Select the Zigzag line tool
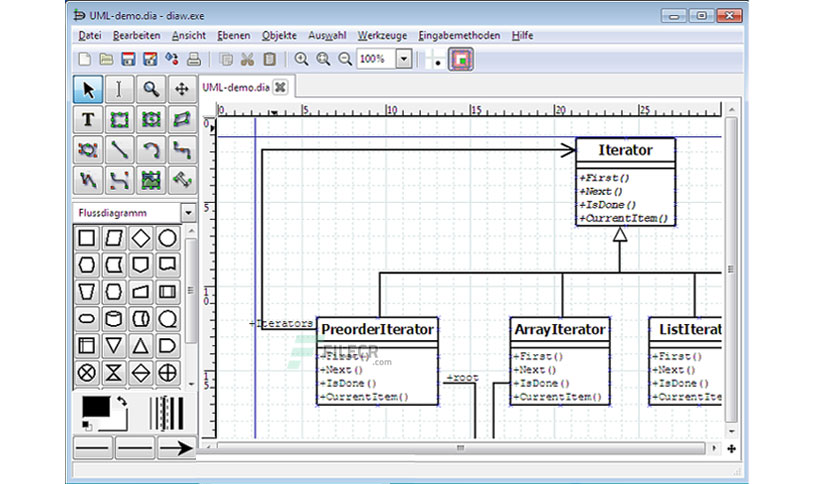 click(x=182, y=150)
